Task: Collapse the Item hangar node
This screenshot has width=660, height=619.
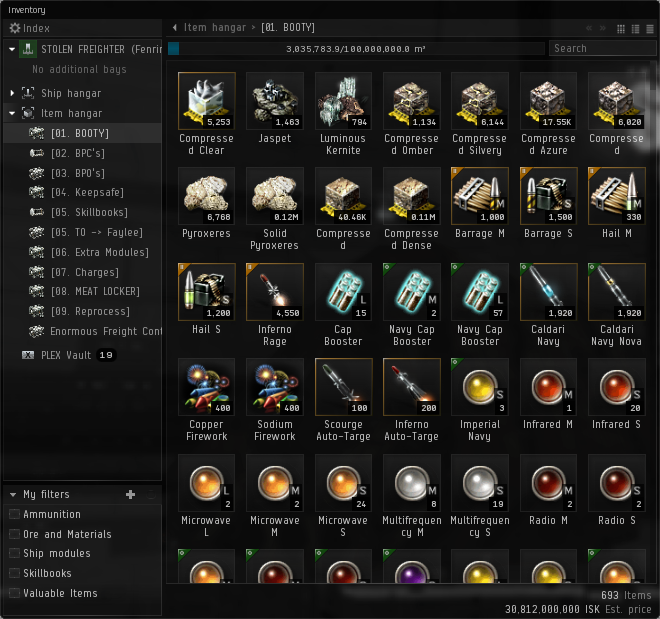Action: pos(12,113)
